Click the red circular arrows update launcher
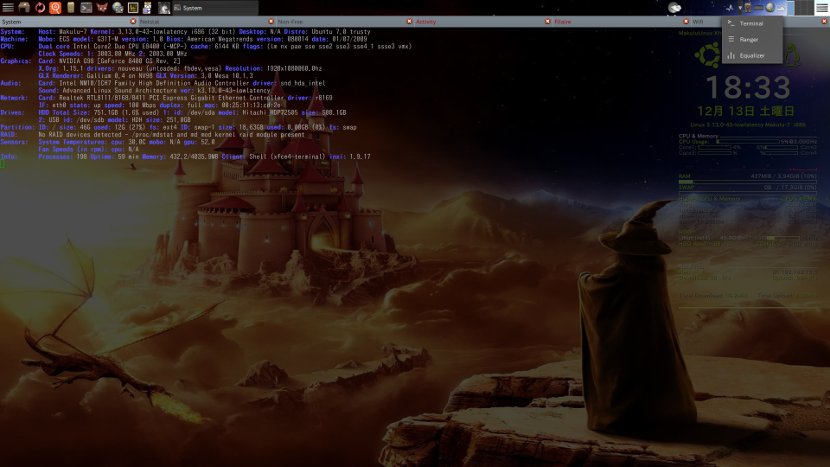The height and width of the screenshot is (467, 830). 40,7
